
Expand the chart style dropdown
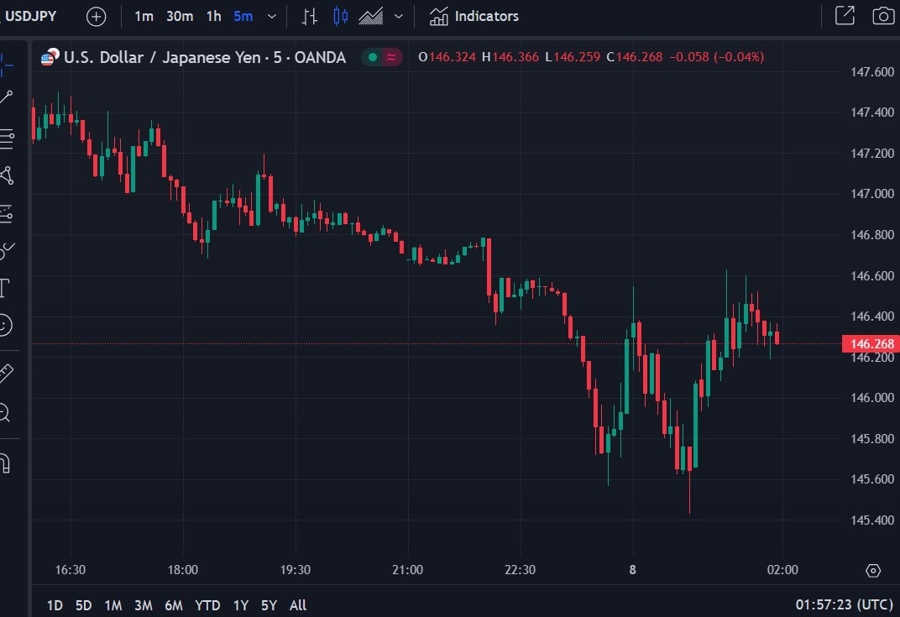(x=398, y=17)
